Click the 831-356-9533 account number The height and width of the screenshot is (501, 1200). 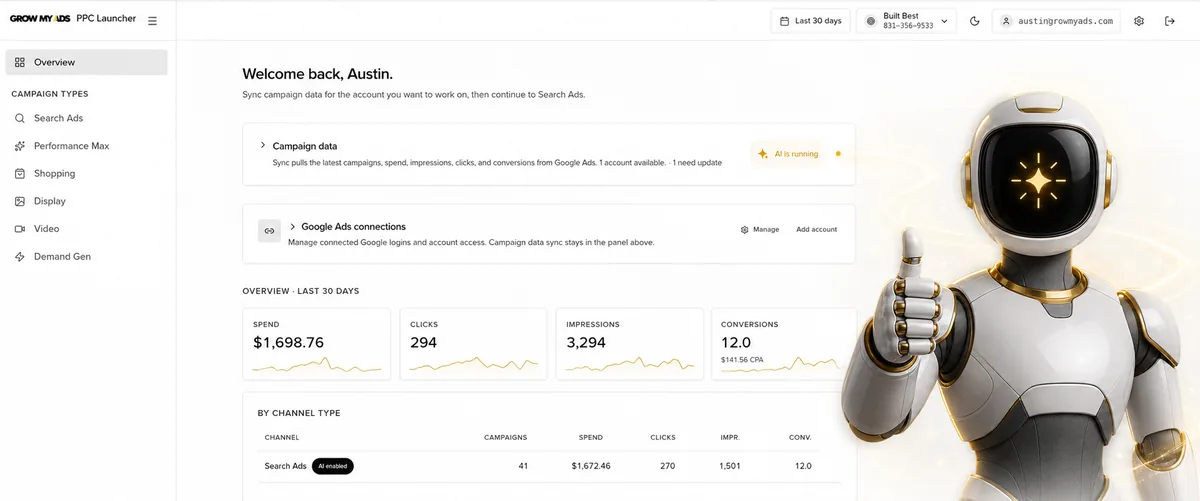tap(908, 26)
